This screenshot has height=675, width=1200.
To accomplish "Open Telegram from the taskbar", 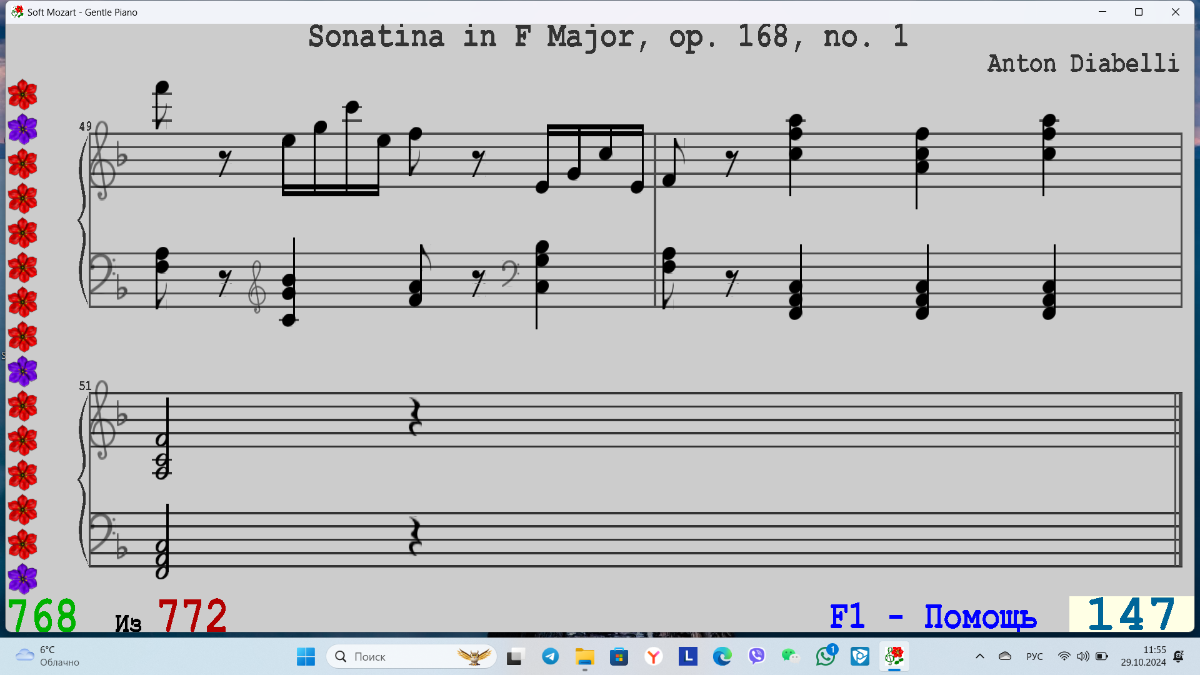I will click(550, 656).
